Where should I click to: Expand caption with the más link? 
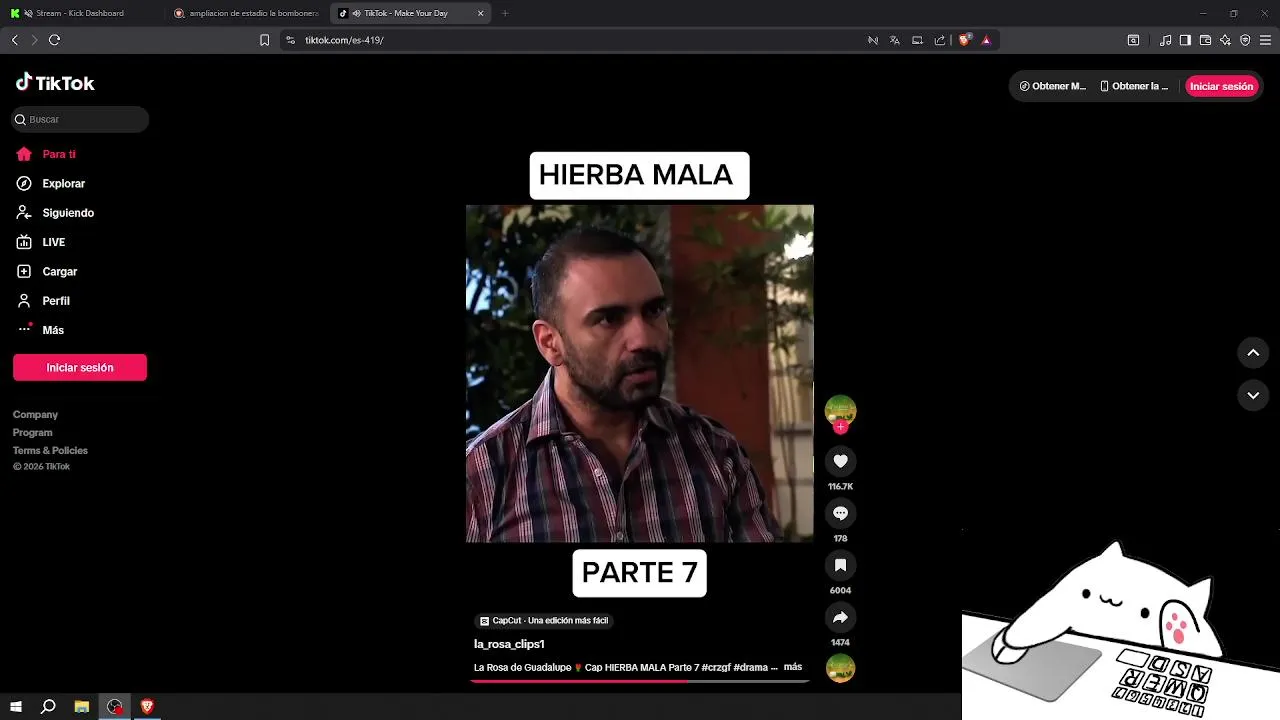click(792, 667)
